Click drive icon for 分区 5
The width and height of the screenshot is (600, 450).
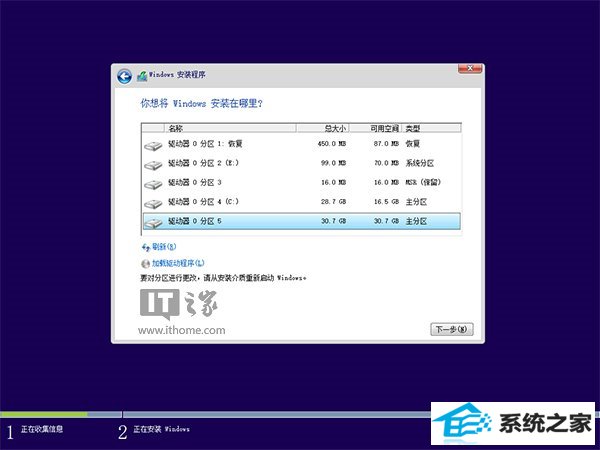[x=153, y=223]
